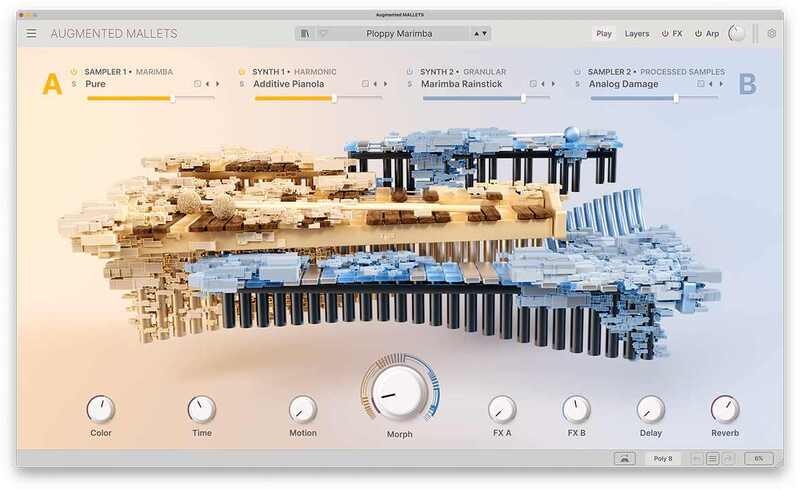This screenshot has width=800, height=490.
Task: Open the settings gear icon
Action: coord(771,33)
